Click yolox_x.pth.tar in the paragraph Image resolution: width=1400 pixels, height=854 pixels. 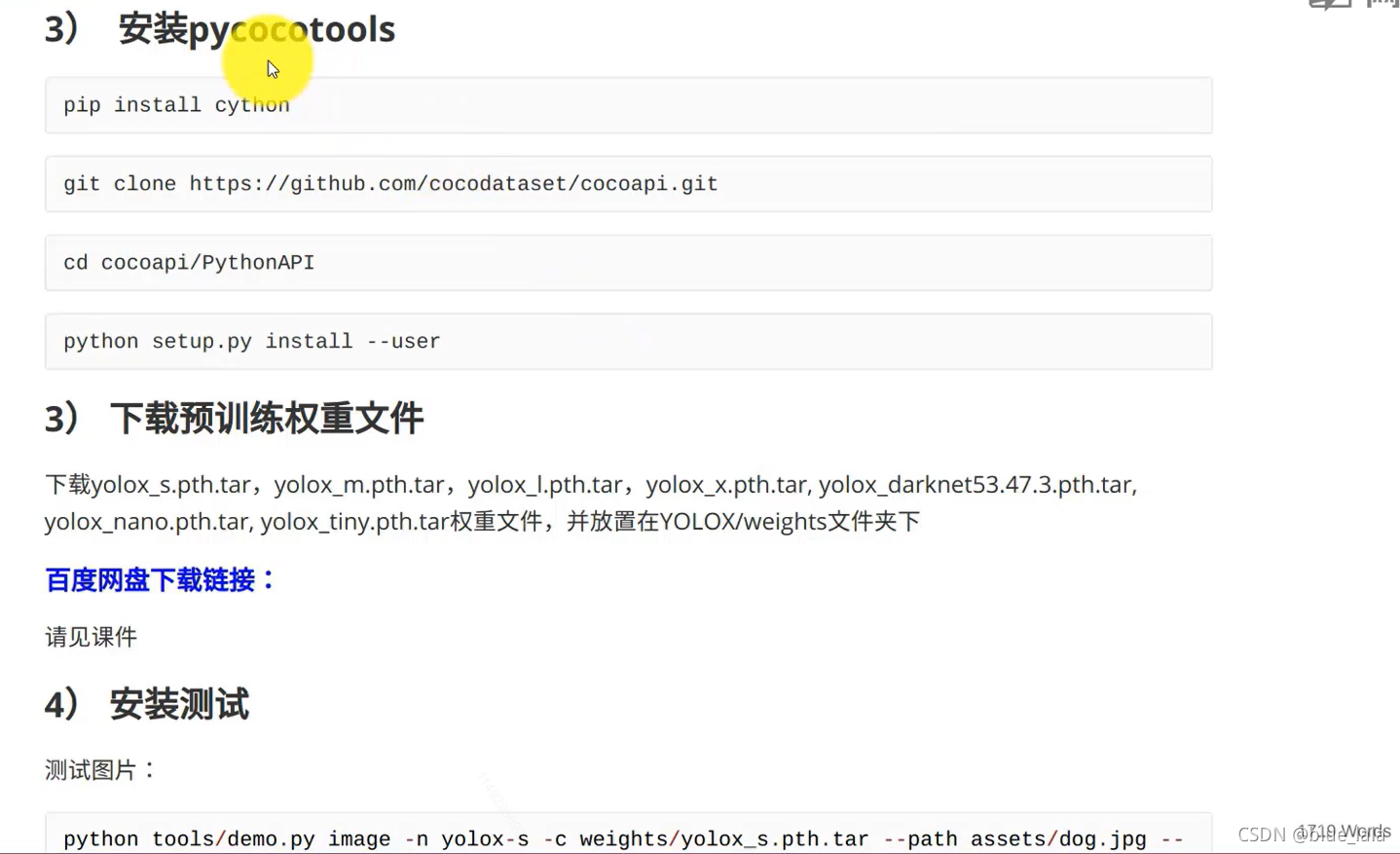[726, 485]
